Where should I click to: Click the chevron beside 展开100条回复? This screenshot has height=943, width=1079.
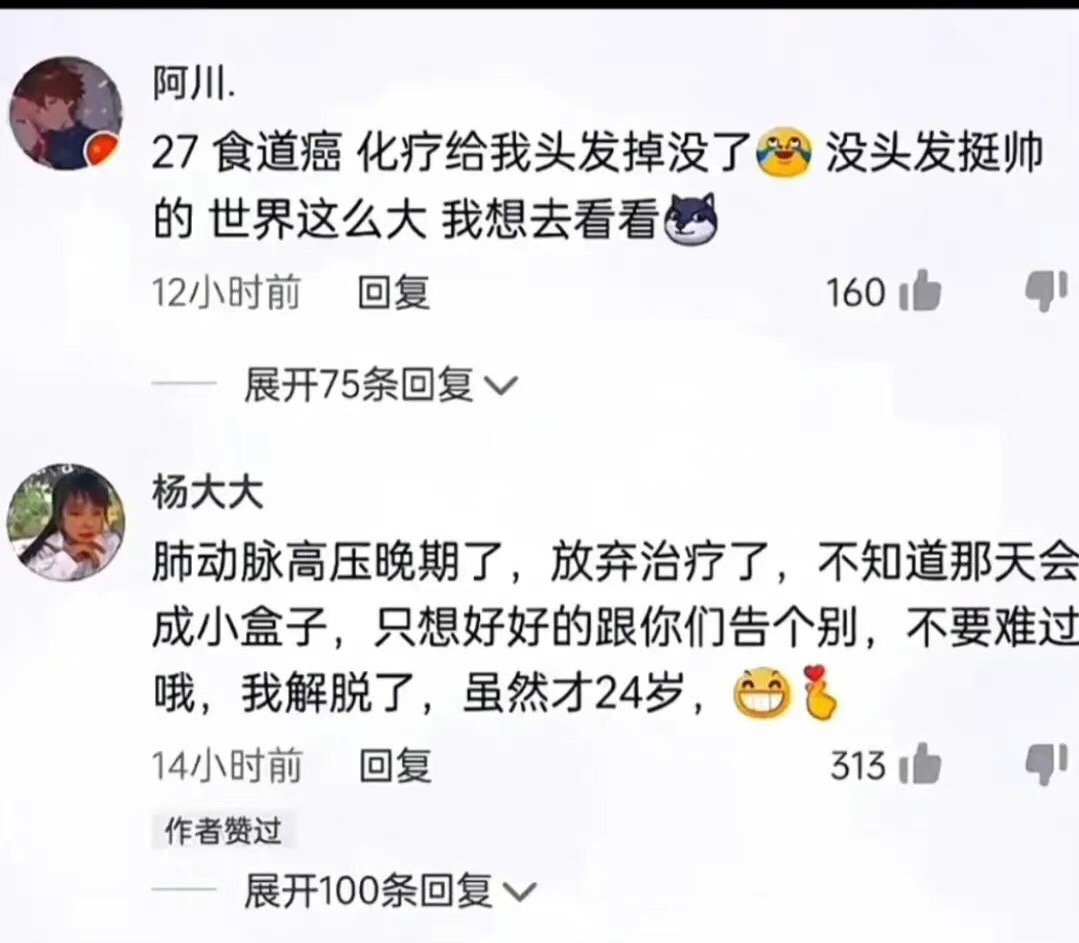pos(520,893)
